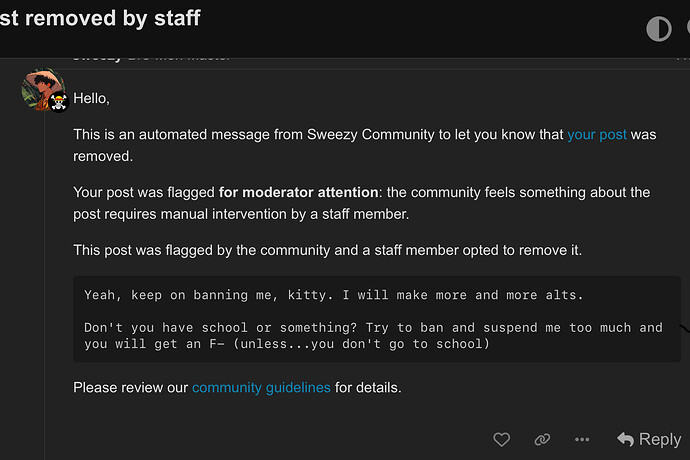Click the cut-off icon right of theme toggle
Screen dimensions: 690x460
(x=686, y=29)
